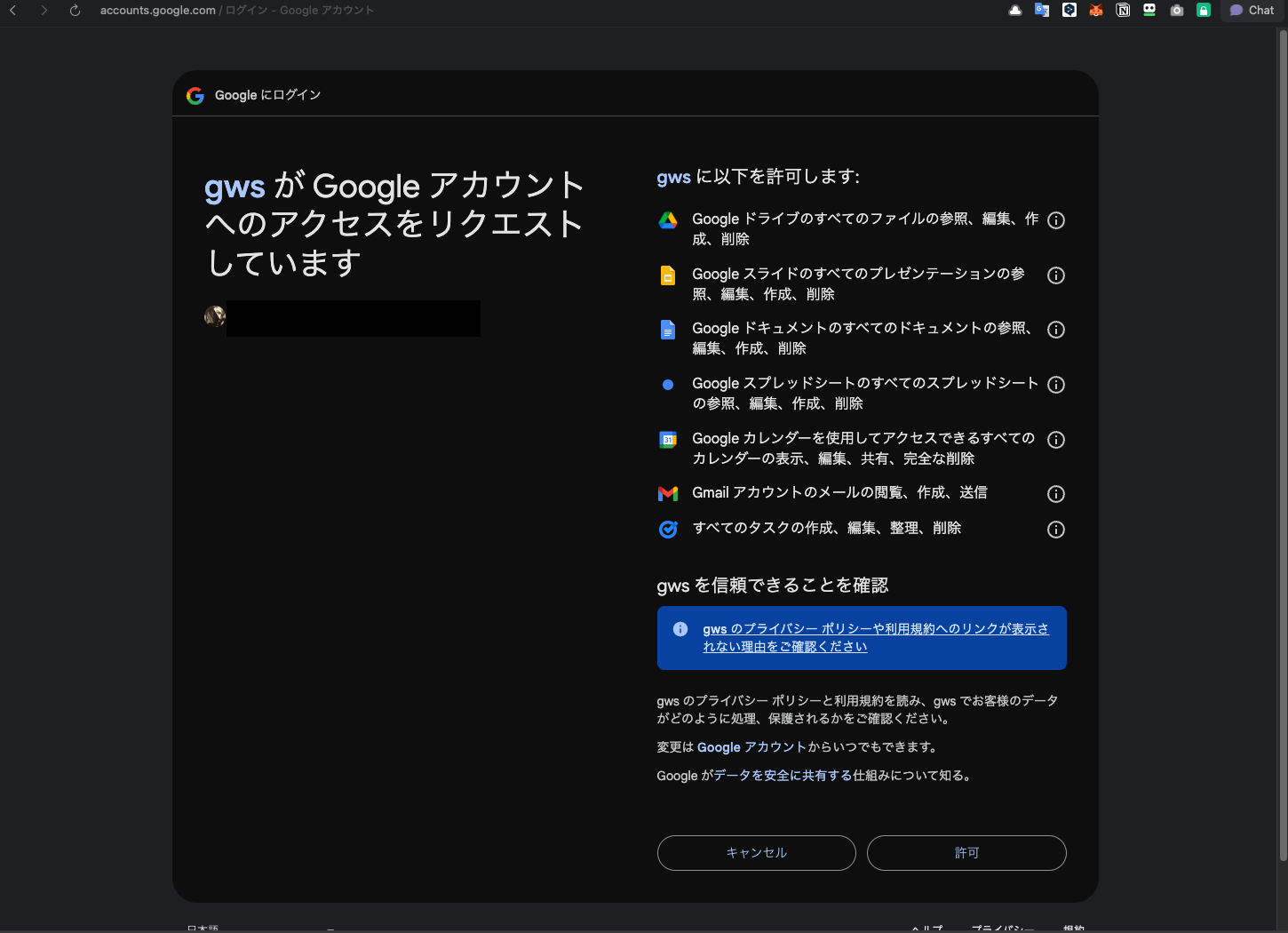This screenshot has height=933, width=1288.
Task: Open the MetaMask extension in the toolbar
Action: tap(1096, 10)
